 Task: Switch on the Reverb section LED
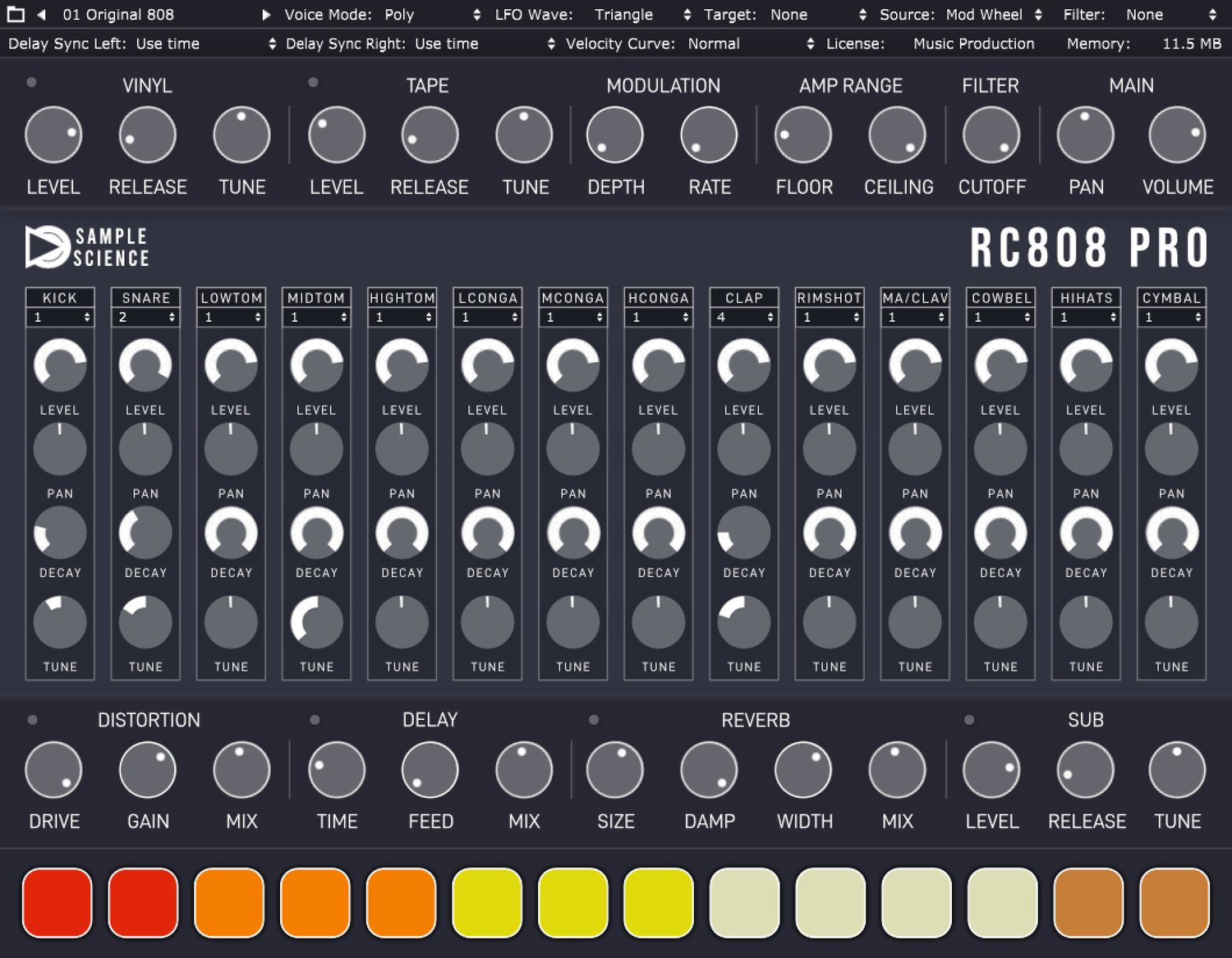pyautogui.click(x=594, y=720)
